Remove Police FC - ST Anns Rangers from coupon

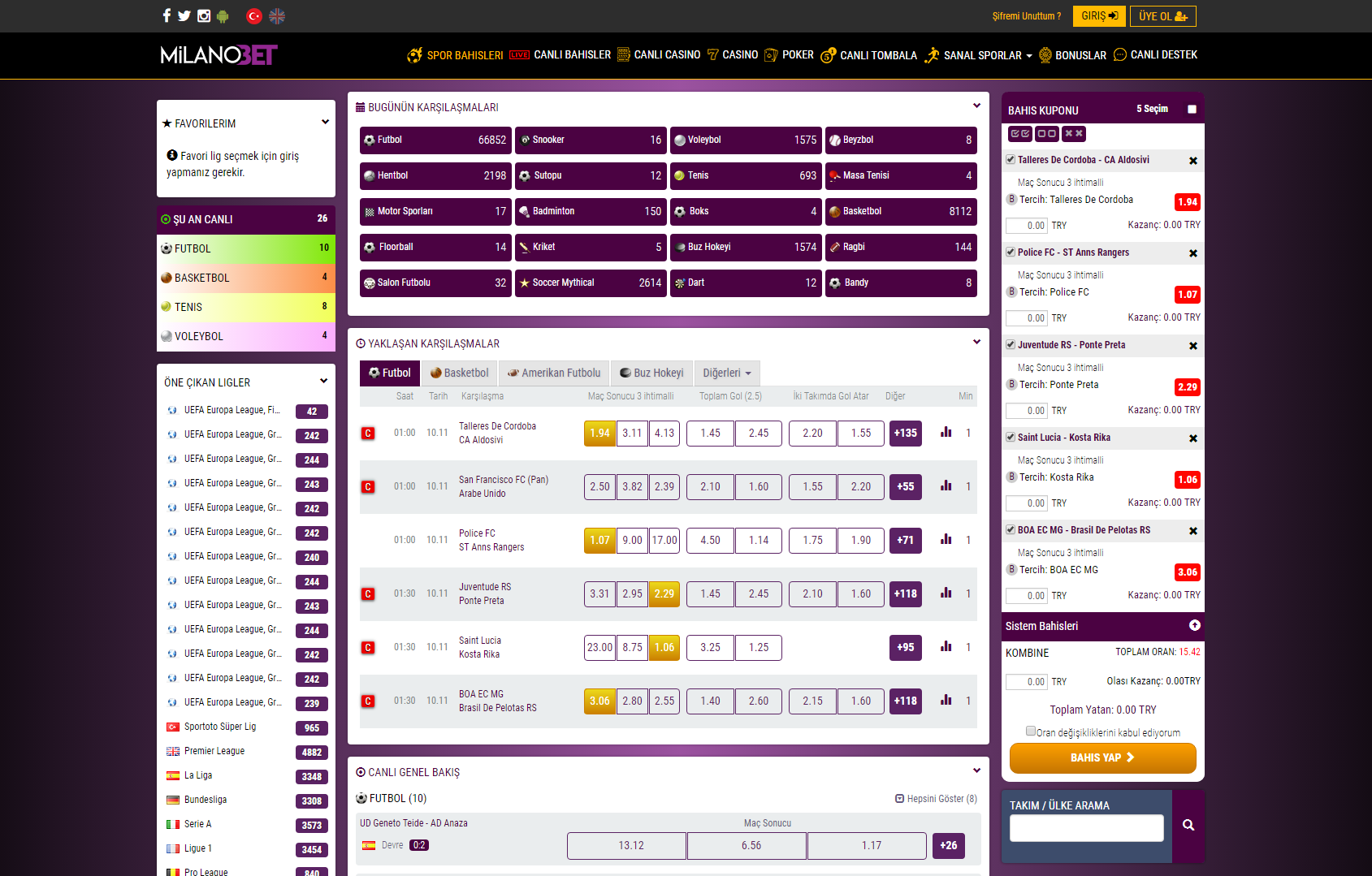point(1192,253)
